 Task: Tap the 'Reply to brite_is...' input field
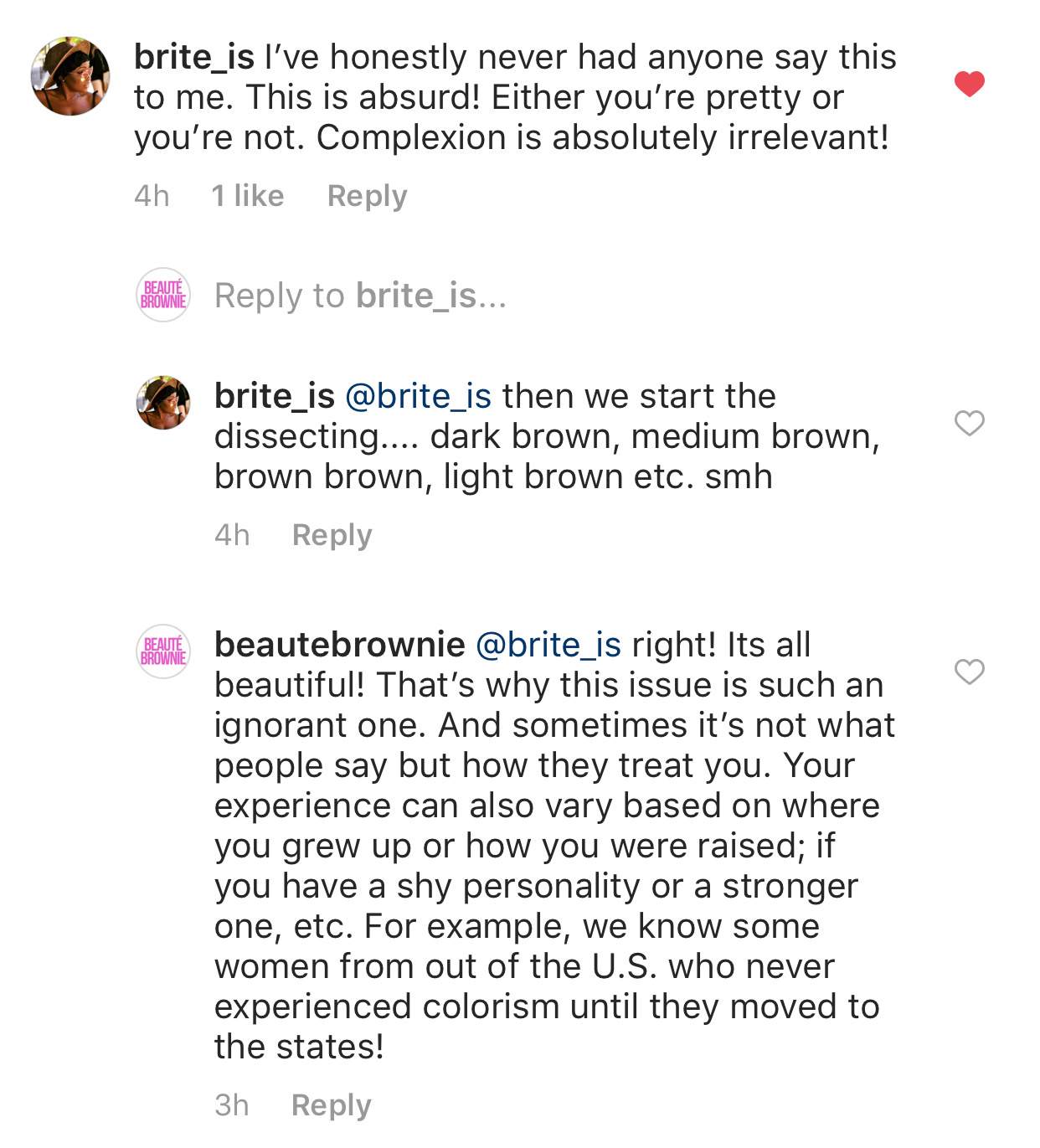point(360,296)
